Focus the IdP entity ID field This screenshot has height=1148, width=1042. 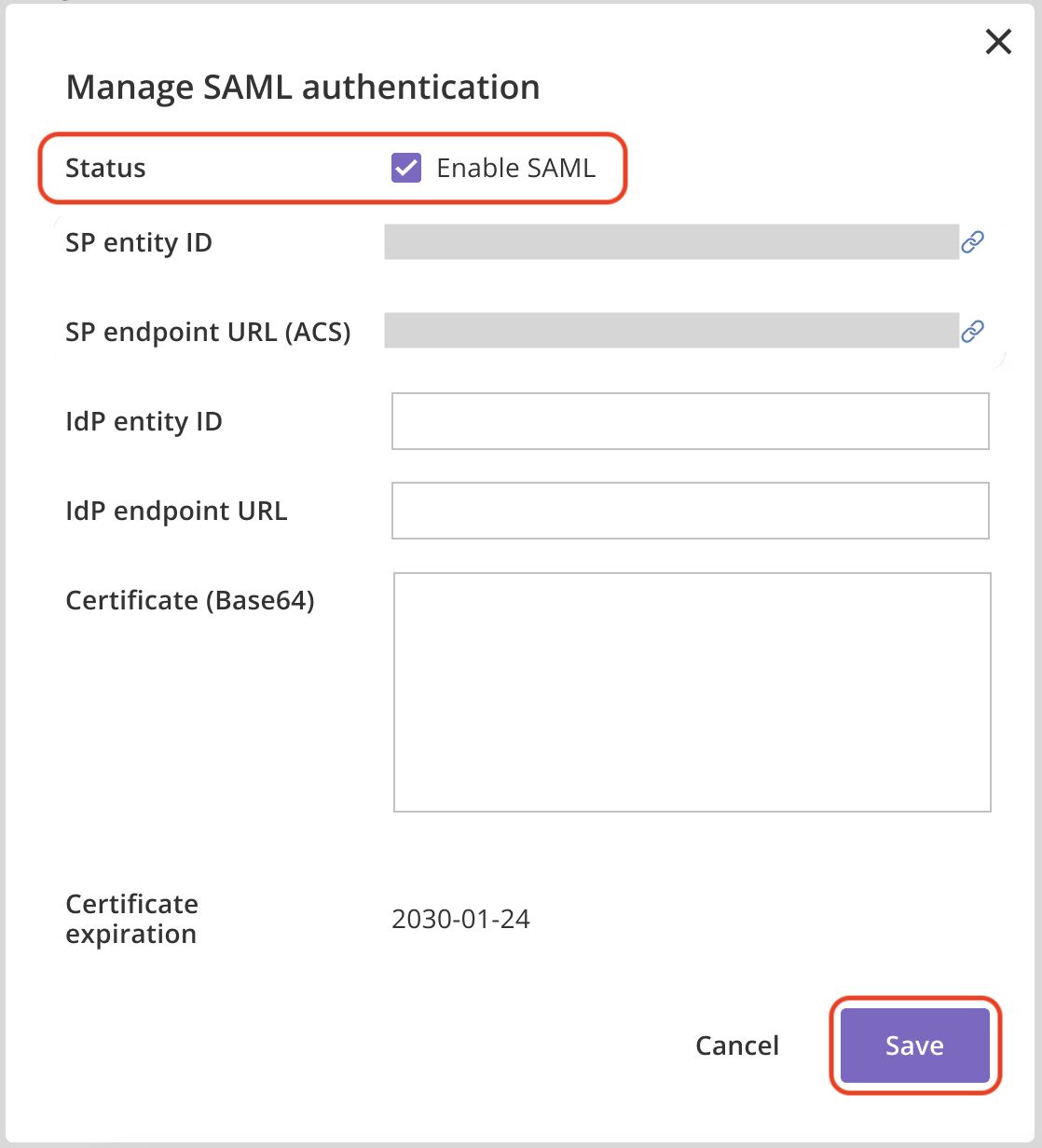pyautogui.click(x=691, y=421)
